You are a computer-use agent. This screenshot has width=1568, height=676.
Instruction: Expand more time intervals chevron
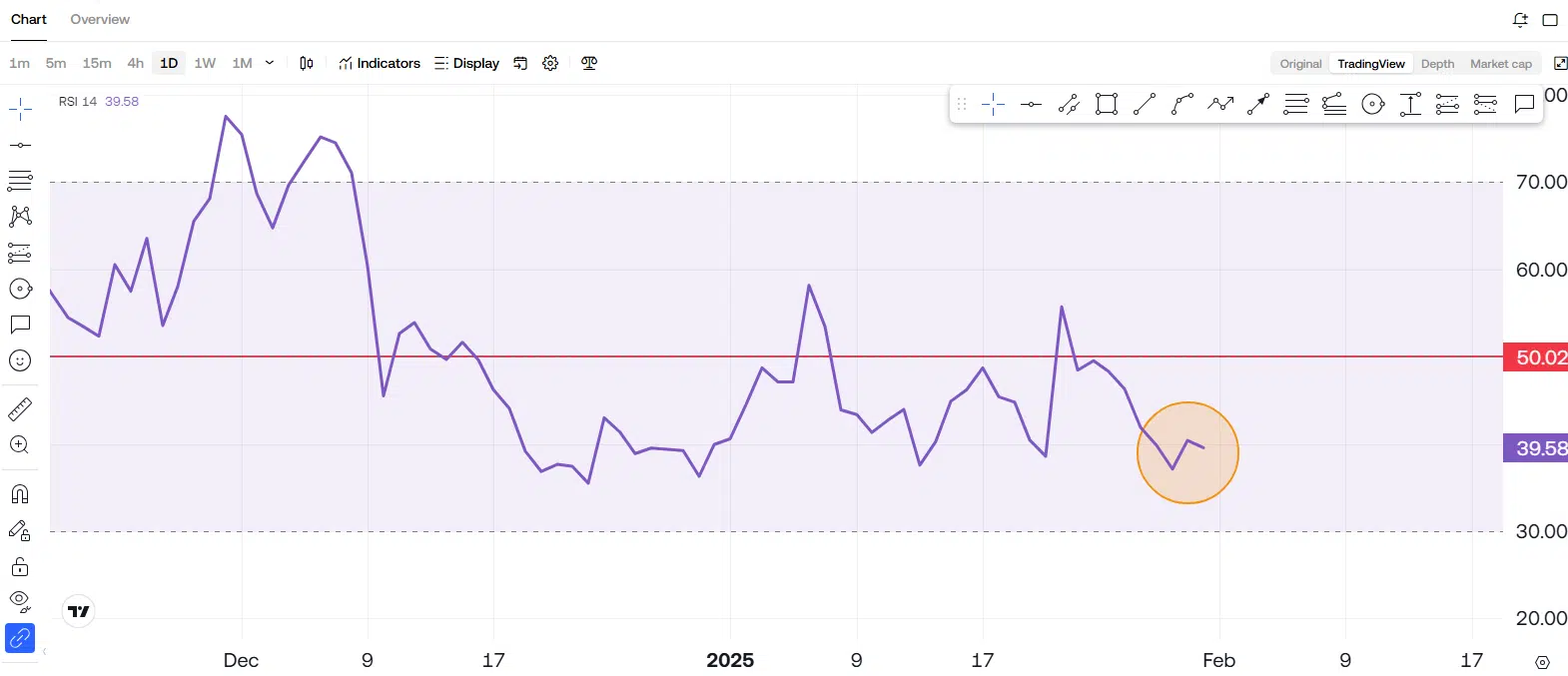pos(270,63)
